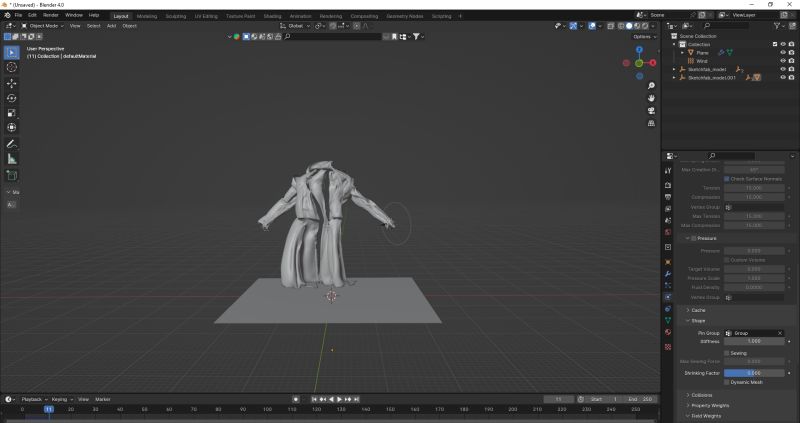800x423 pixels.
Task: Click the viewport Options button
Action: (x=644, y=37)
